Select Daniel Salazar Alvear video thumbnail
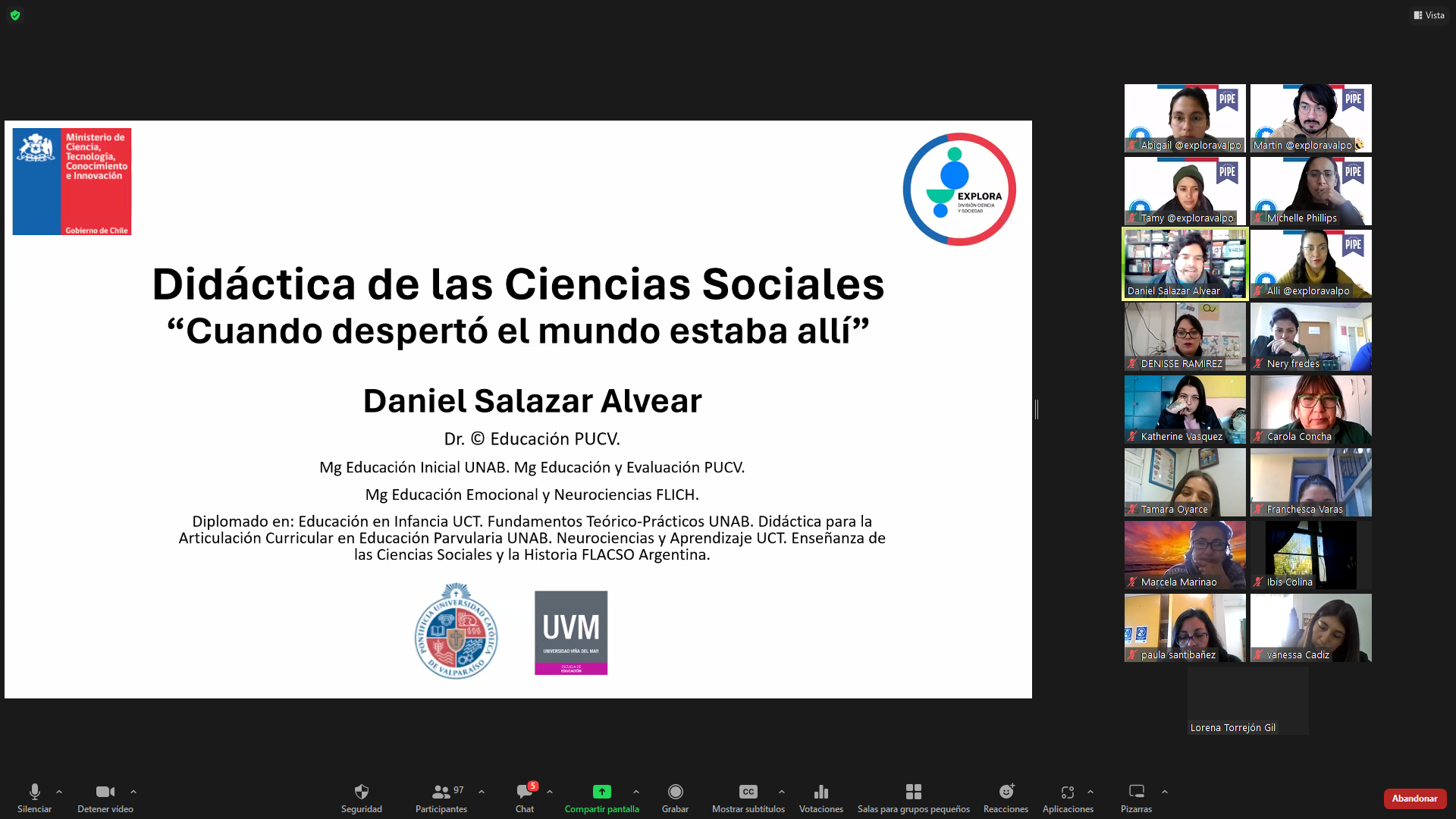1456x819 pixels. 1185,263
